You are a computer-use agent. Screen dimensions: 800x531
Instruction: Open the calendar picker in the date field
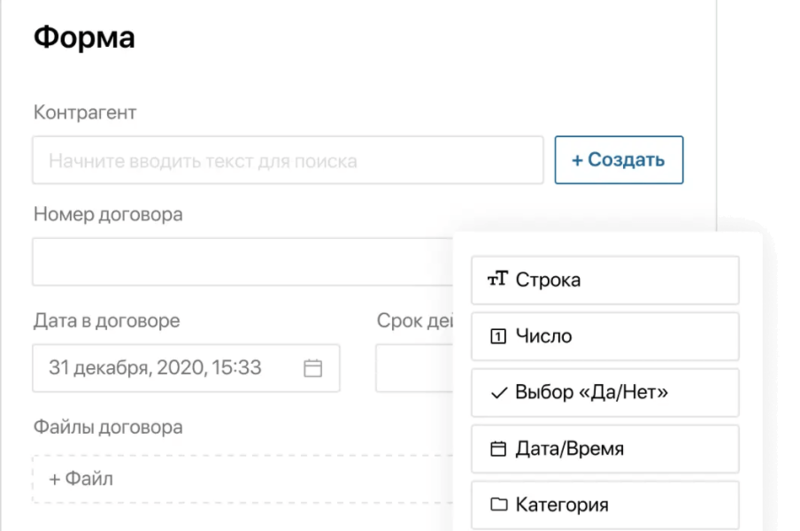click(x=313, y=368)
